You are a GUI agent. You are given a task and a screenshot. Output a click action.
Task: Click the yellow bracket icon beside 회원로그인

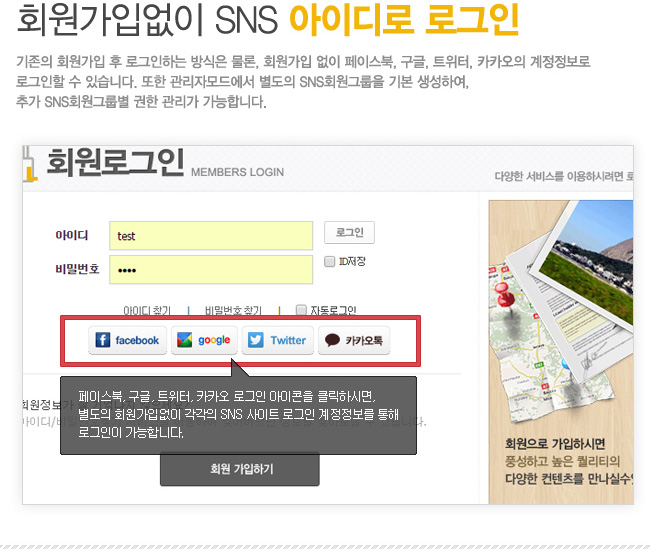[29, 165]
